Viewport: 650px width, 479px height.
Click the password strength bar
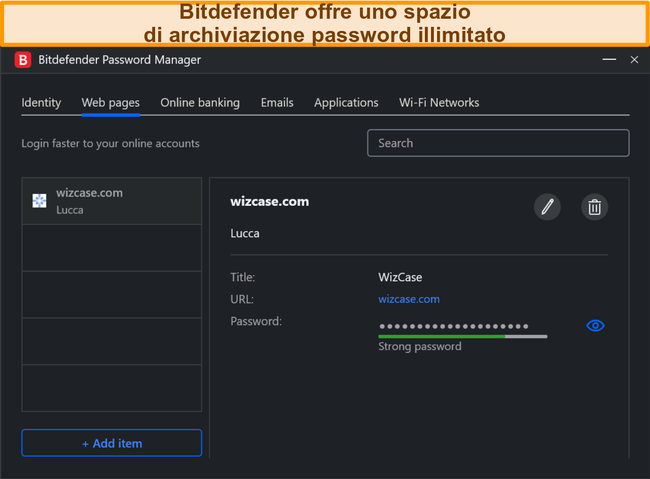click(463, 336)
